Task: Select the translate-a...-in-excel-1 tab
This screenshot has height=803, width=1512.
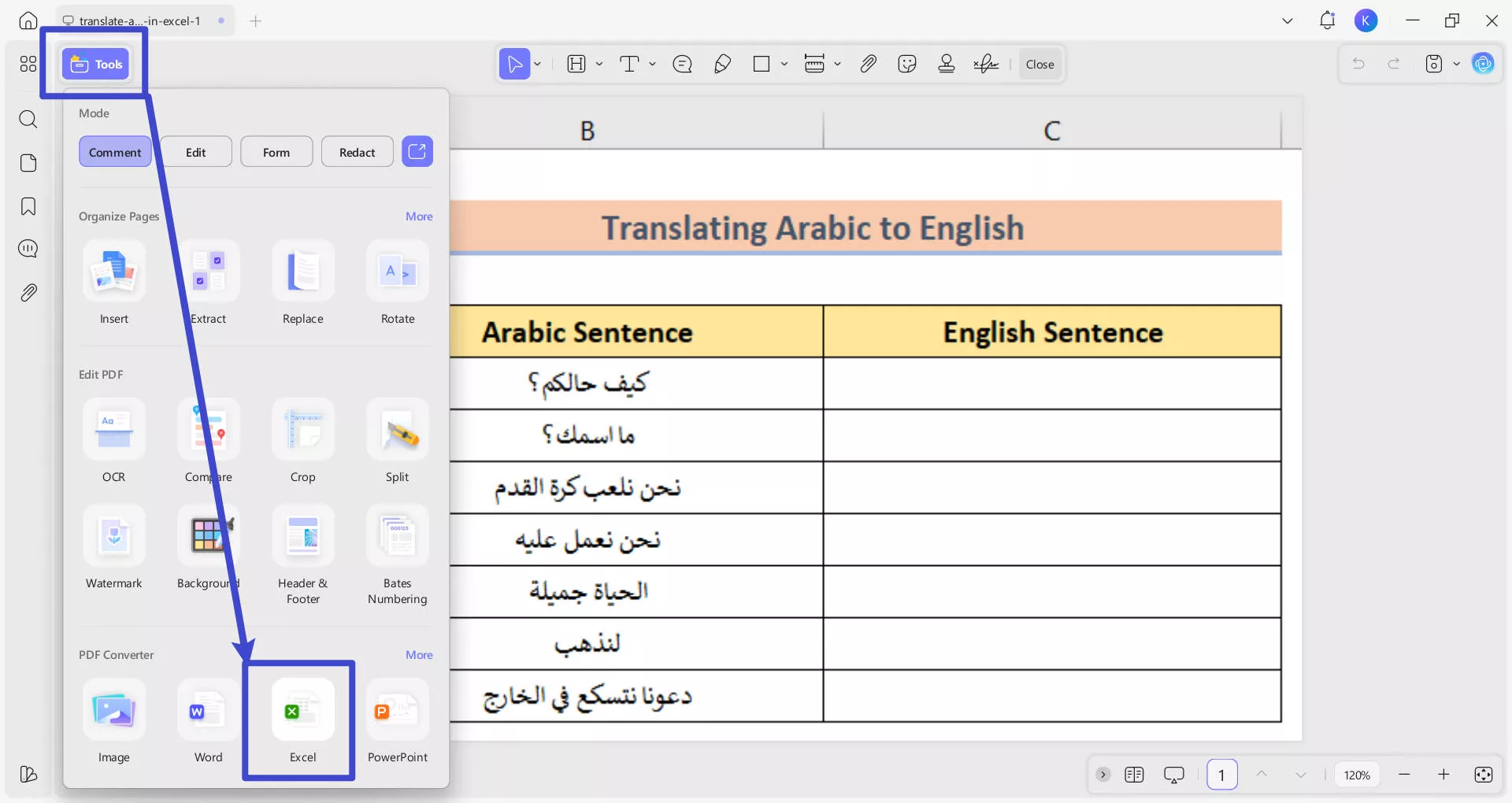Action: click(x=138, y=20)
